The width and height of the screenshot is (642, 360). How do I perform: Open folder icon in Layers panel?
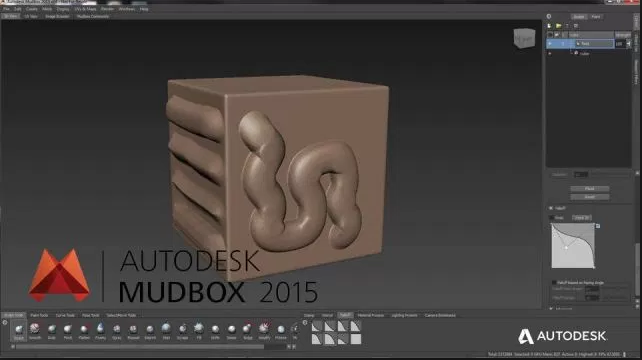(558, 26)
